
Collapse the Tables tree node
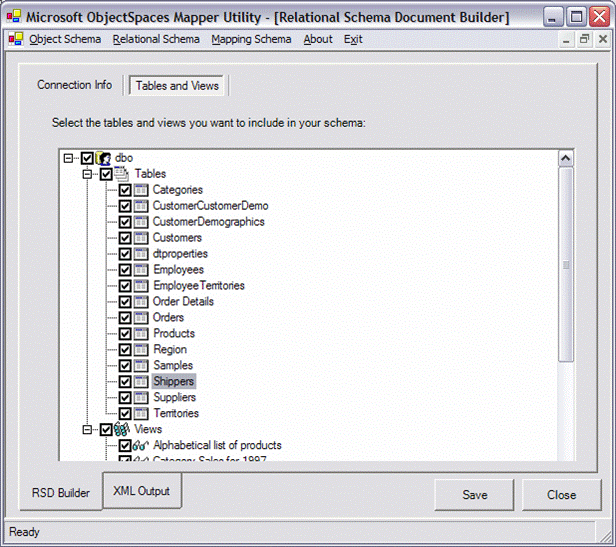pos(87,174)
